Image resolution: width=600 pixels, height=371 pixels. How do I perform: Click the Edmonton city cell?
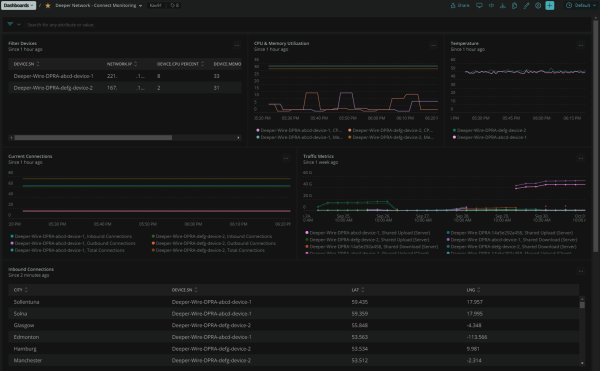pos(26,337)
